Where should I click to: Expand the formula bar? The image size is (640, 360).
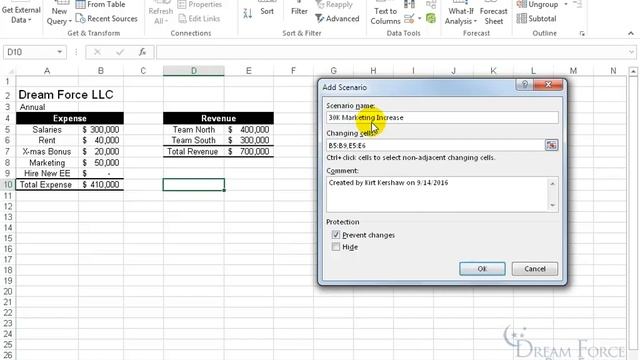(x=631, y=52)
